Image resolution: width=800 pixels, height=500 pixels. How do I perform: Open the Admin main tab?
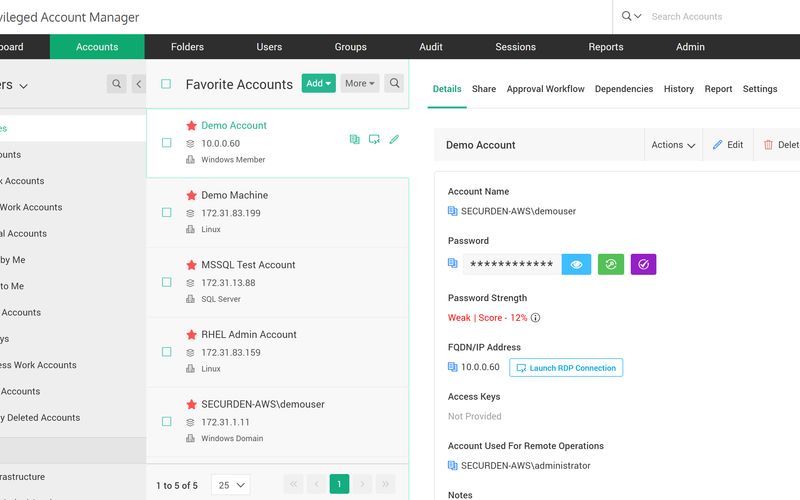click(690, 47)
